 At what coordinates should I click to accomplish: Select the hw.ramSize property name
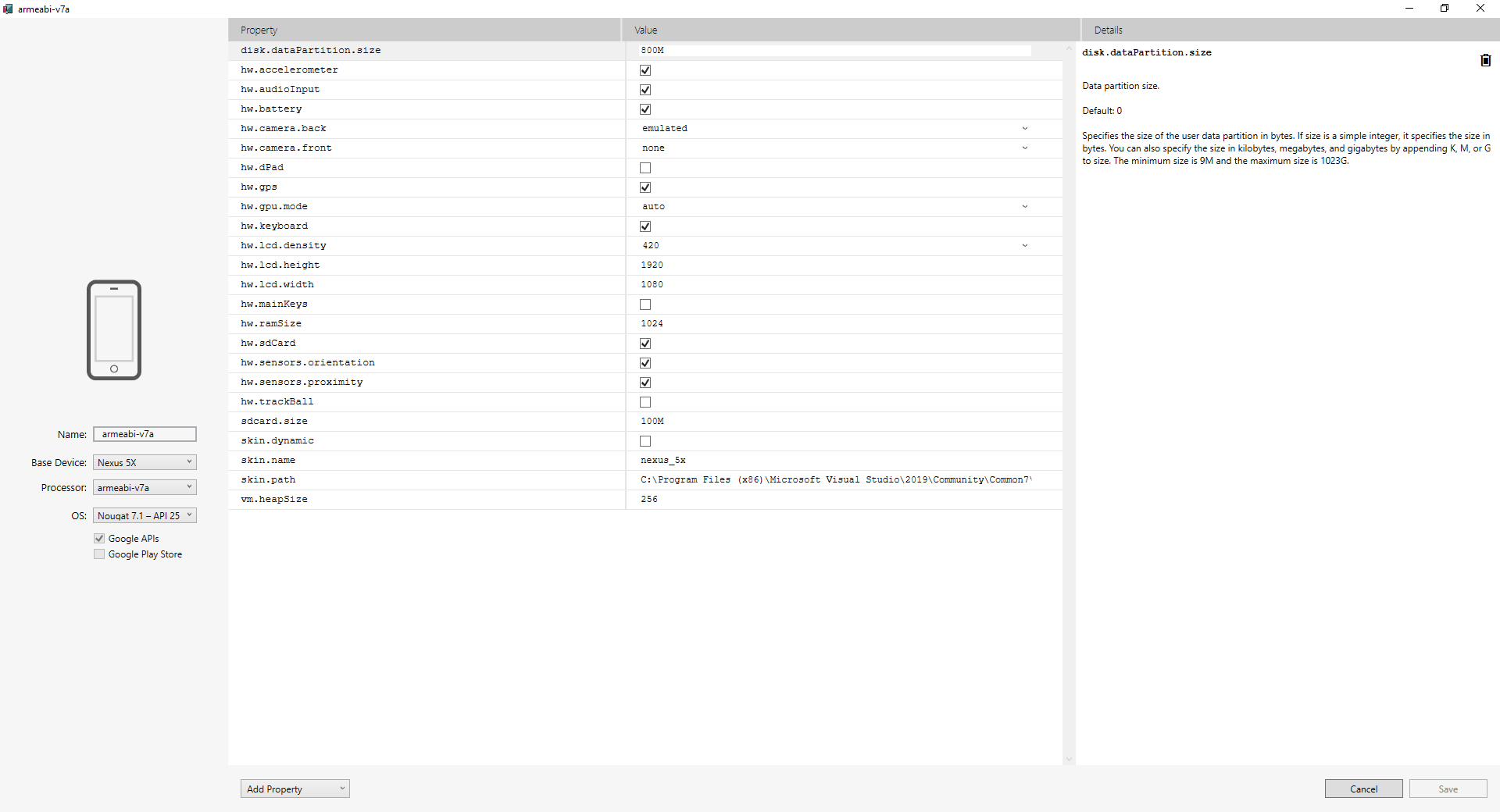(271, 324)
